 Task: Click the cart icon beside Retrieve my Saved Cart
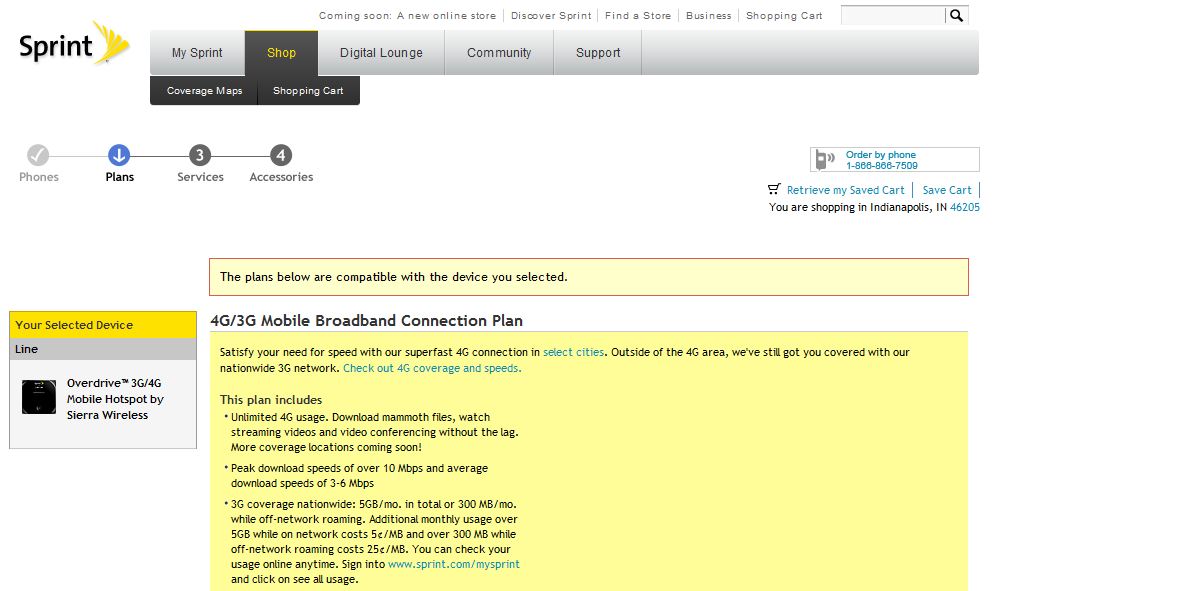pyautogui.click(x=774, y=189)
